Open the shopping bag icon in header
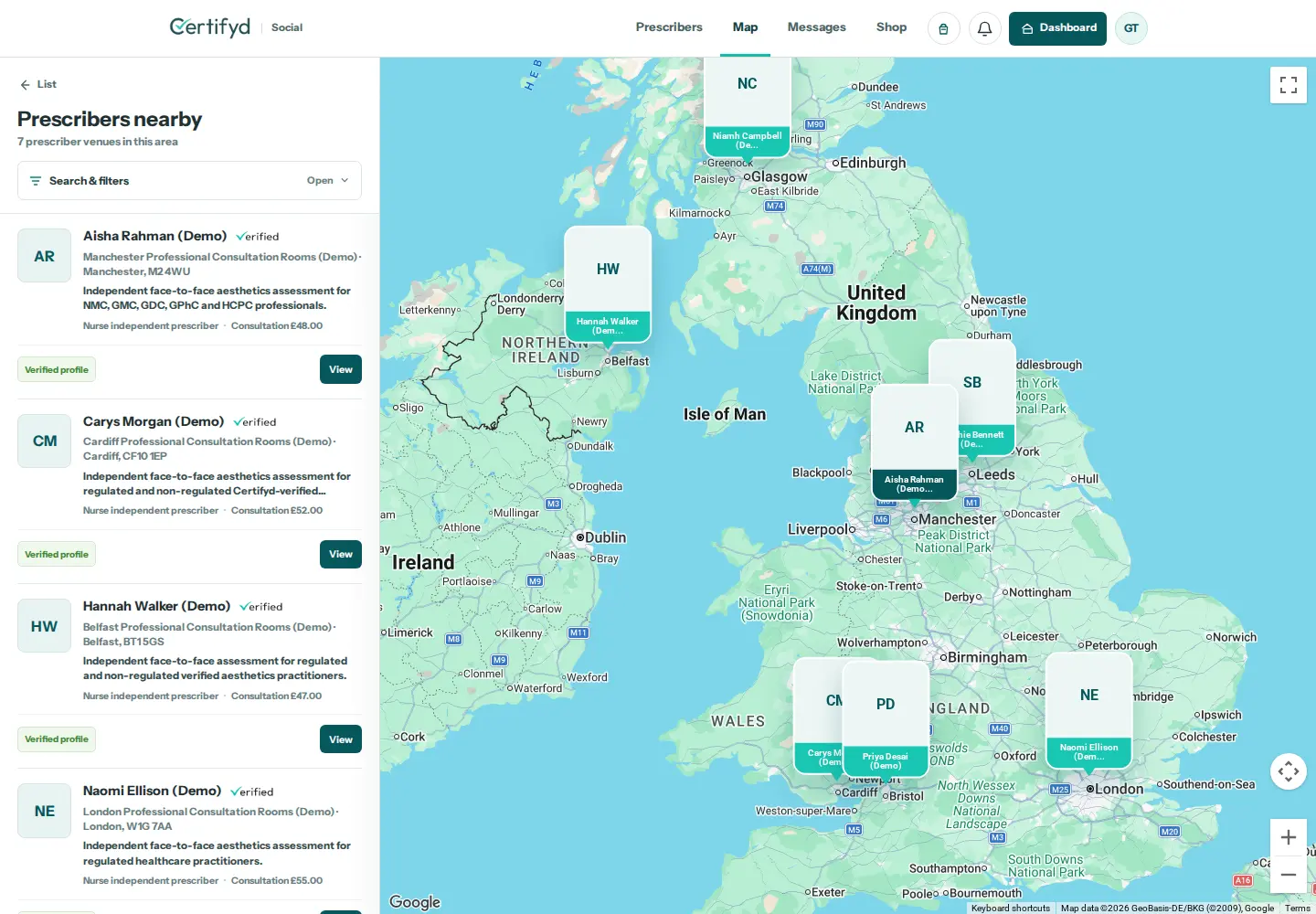 coord(943,28)
